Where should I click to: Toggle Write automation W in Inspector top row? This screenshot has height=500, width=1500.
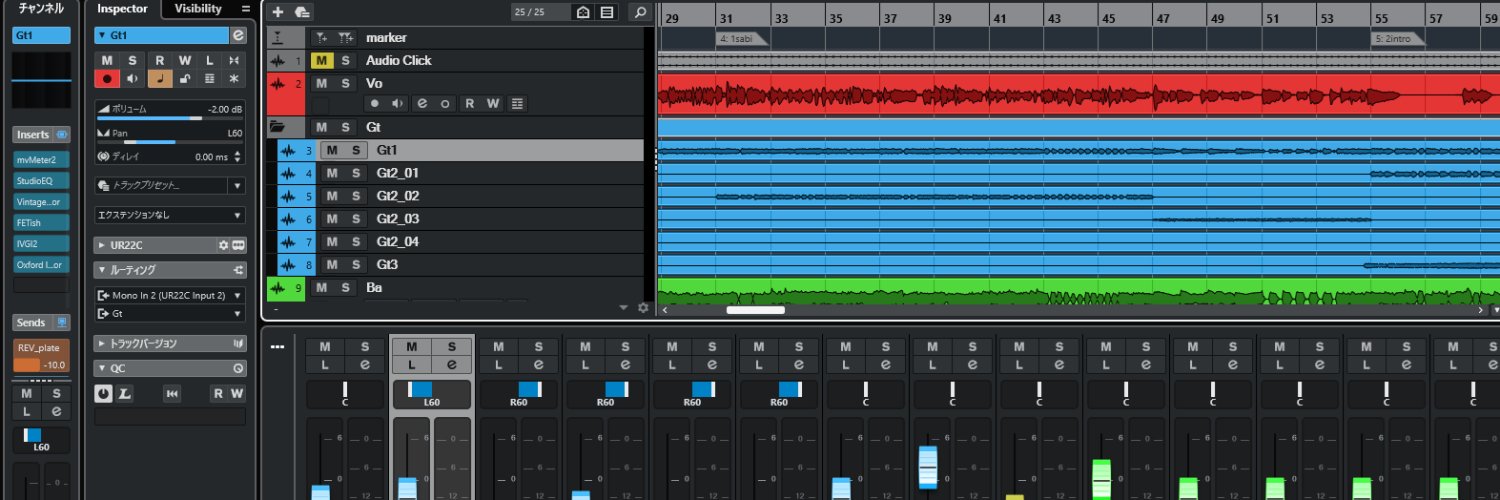(x=184, y=61)
